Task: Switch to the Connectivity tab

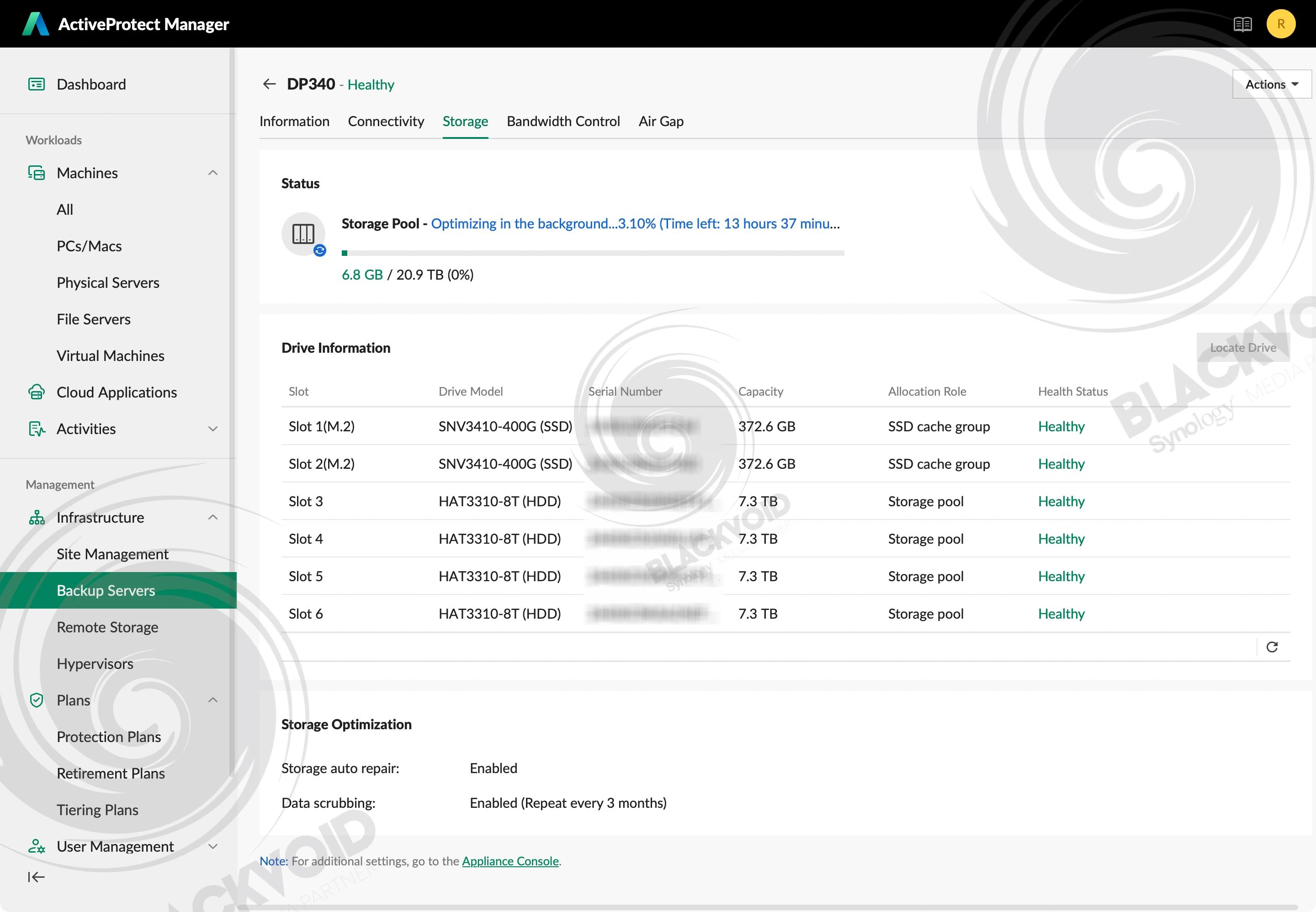Action: click(386, 122)
